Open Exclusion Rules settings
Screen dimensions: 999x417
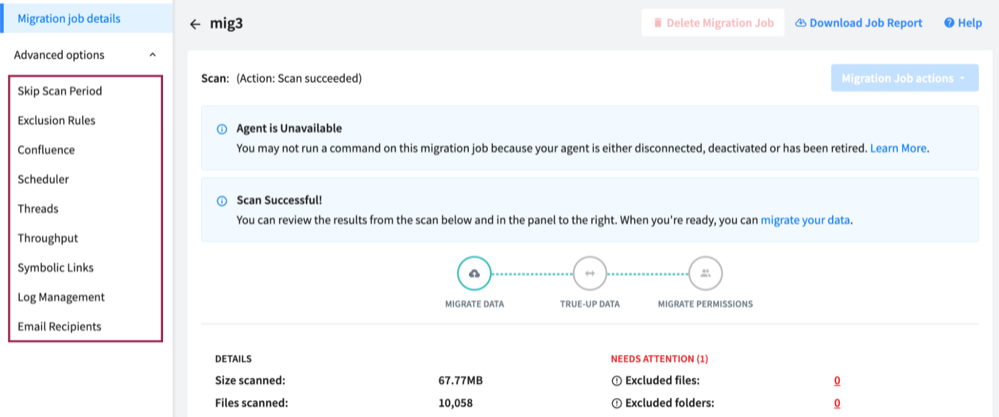(57, 120)
